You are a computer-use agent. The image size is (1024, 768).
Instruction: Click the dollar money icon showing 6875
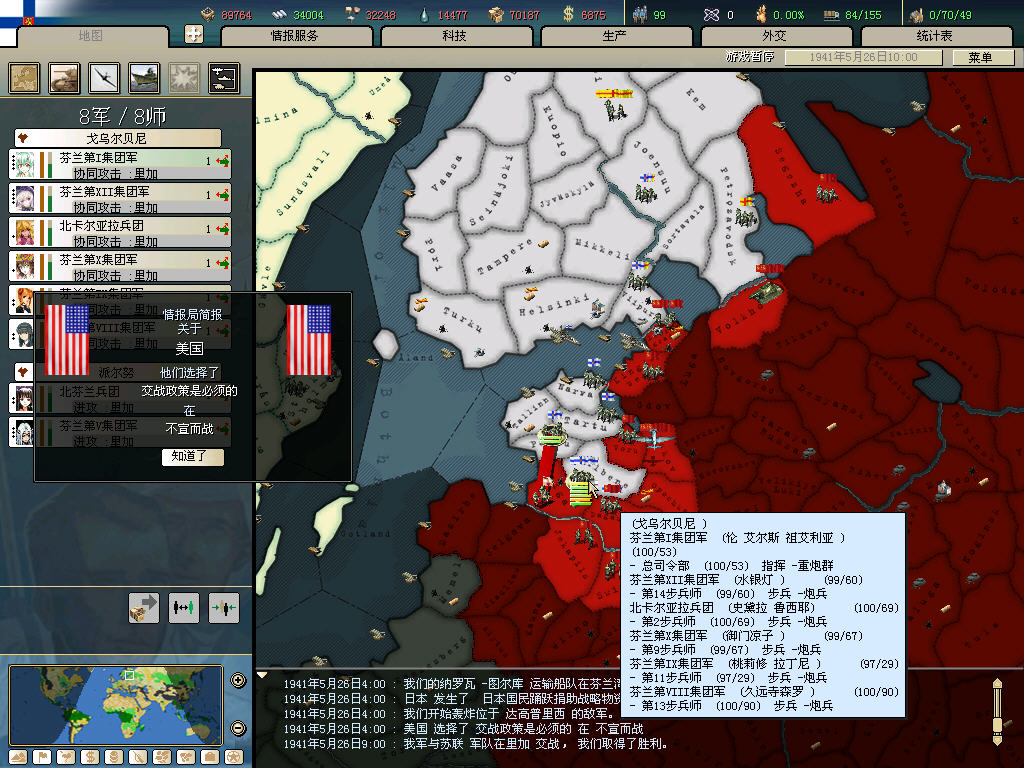568,14
